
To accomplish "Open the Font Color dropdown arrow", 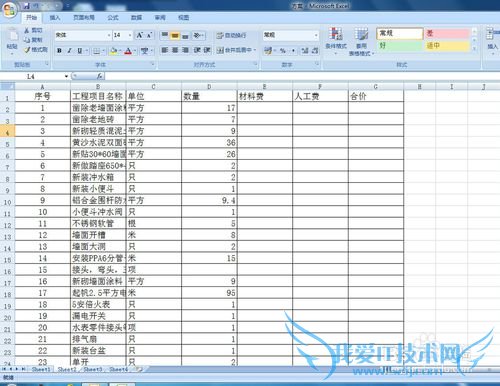I will click(x=135, y=51).
